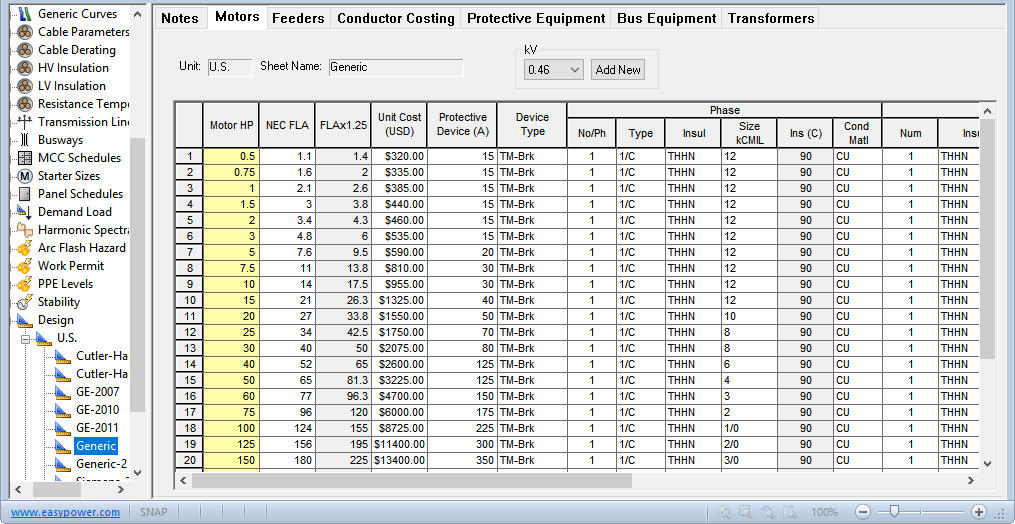The width and height of the screenshot is (1015, 524).
Task: Open the www.easypower.com link
Action: click(66, 512)
